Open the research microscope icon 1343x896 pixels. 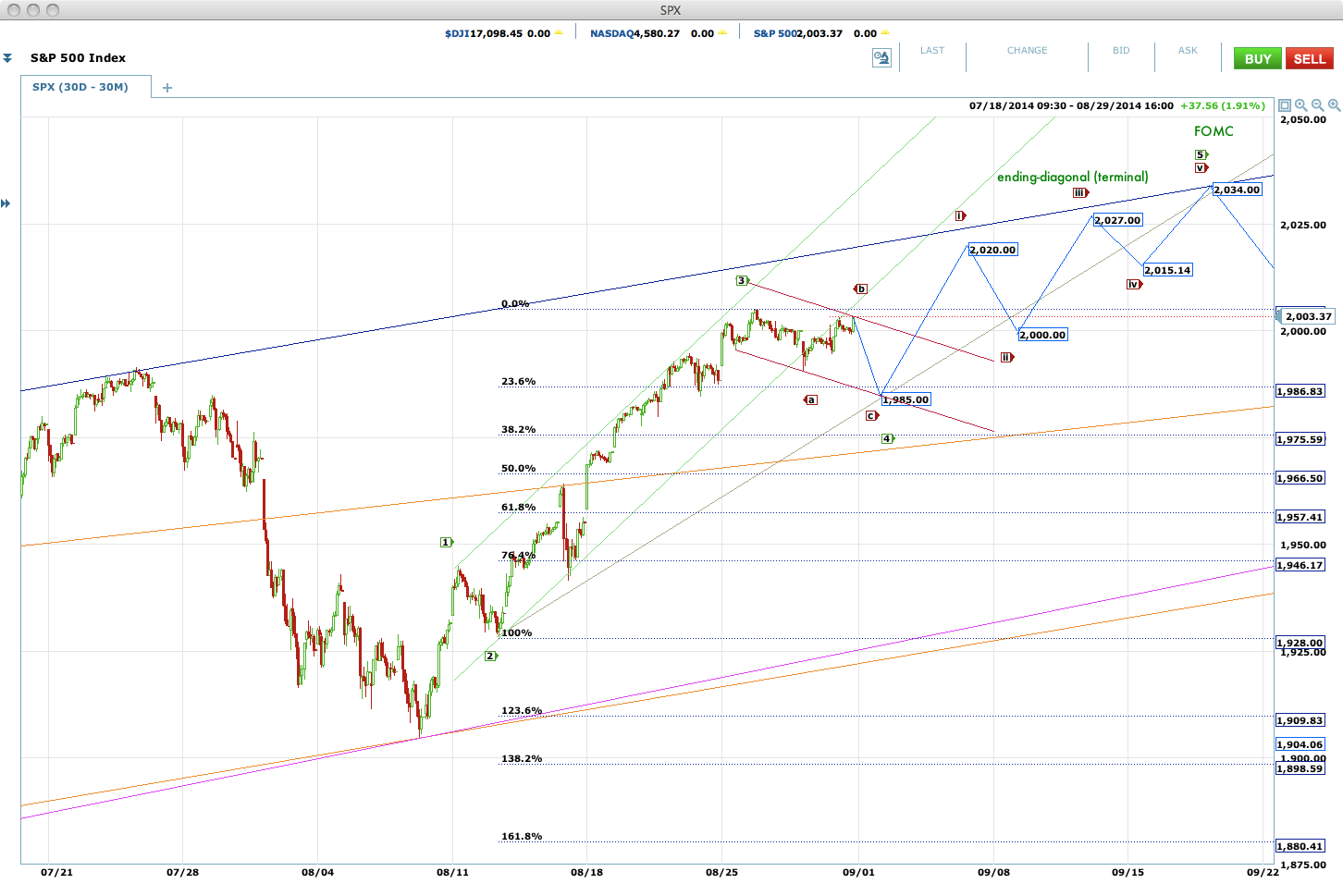pyautogui.click(x=881, y=58)
